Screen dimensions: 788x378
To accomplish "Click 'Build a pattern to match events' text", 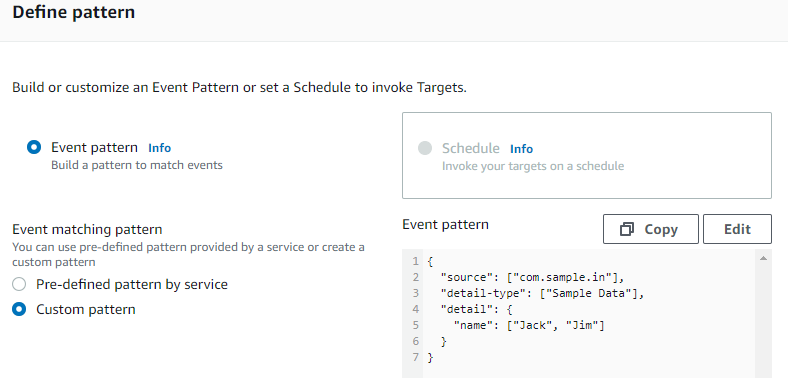I will 137,165.
